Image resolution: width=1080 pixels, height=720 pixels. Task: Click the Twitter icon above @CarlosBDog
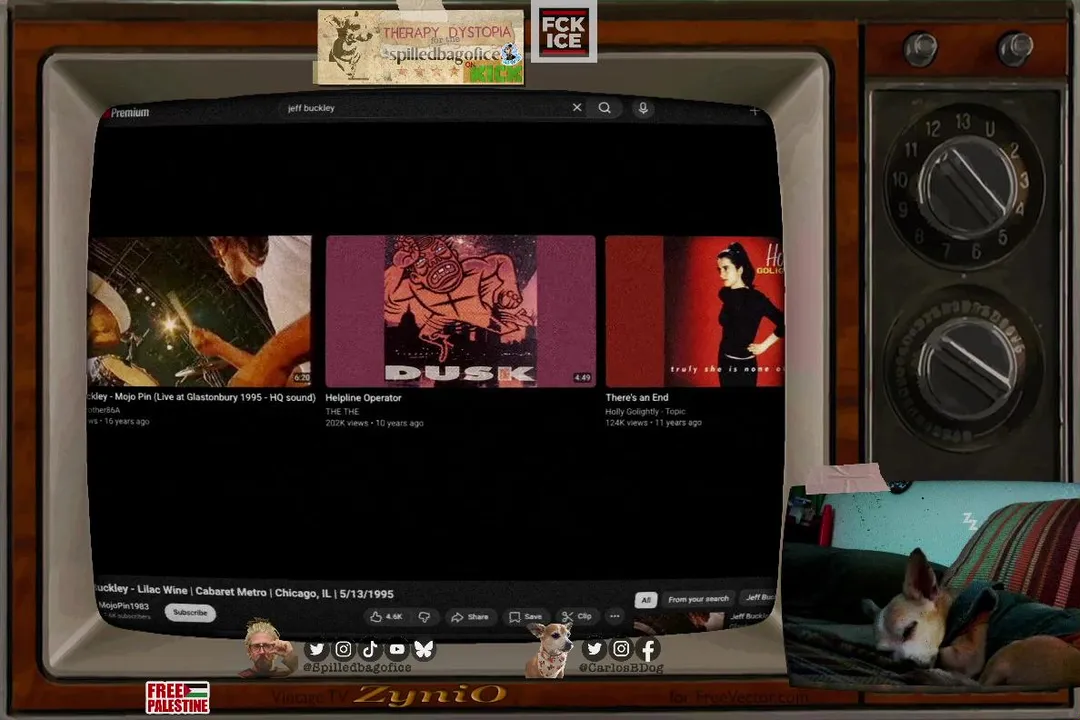594,649
